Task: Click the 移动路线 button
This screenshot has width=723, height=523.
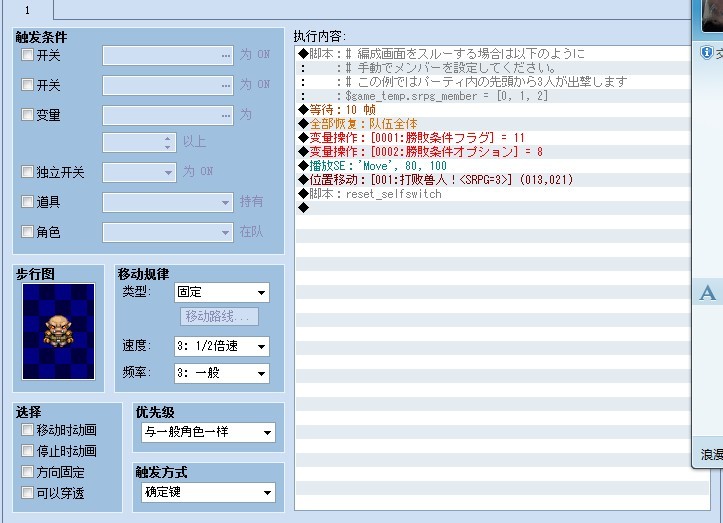Action: coord(219,316)
